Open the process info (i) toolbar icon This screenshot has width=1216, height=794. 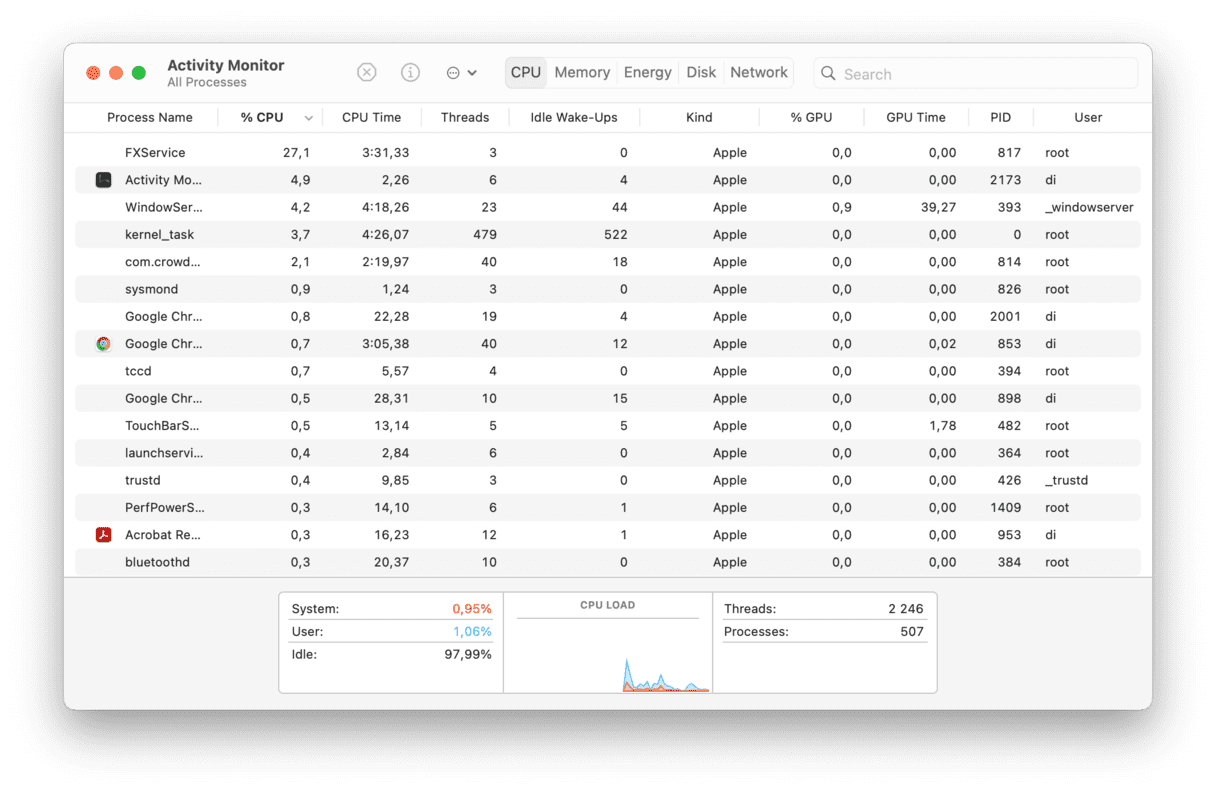(410, 73)
